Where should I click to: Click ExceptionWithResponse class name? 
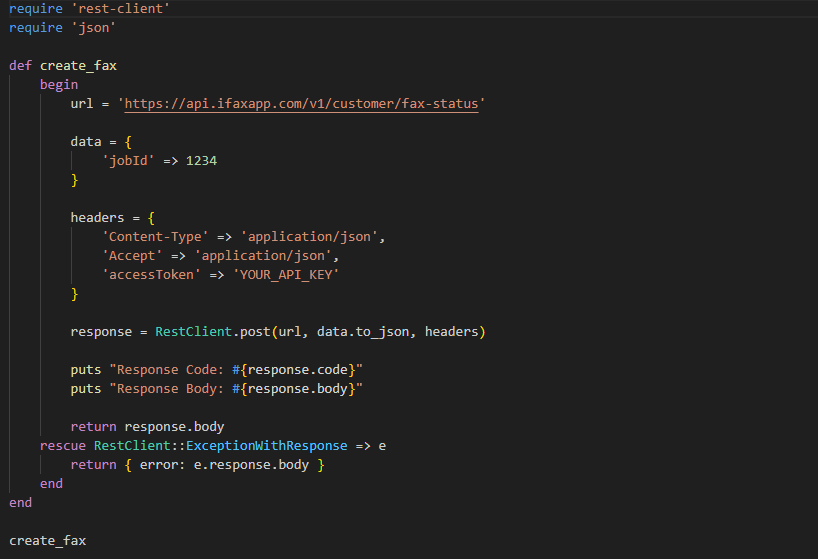(267, 446)
